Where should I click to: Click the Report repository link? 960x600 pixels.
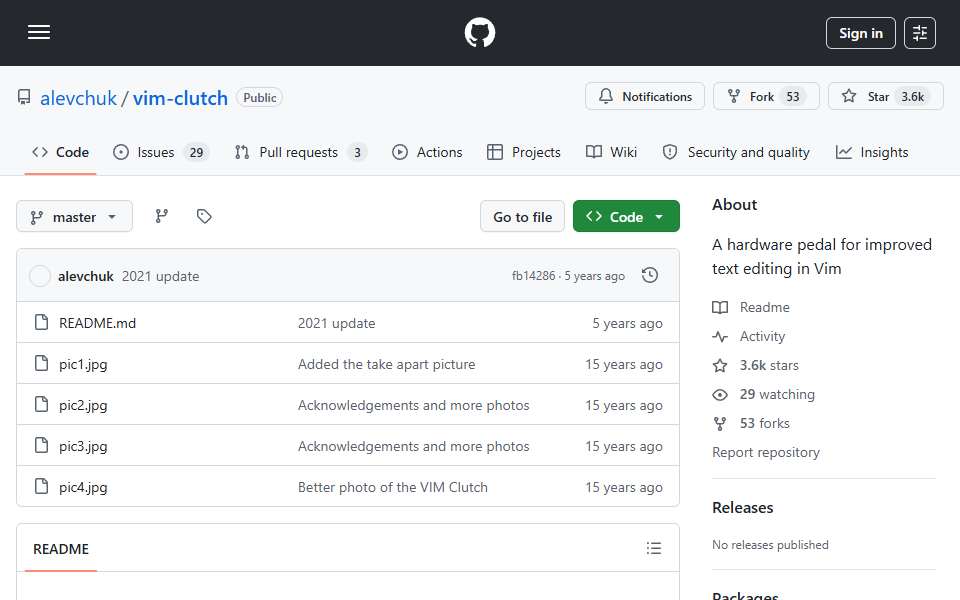[x=765, y=452]
